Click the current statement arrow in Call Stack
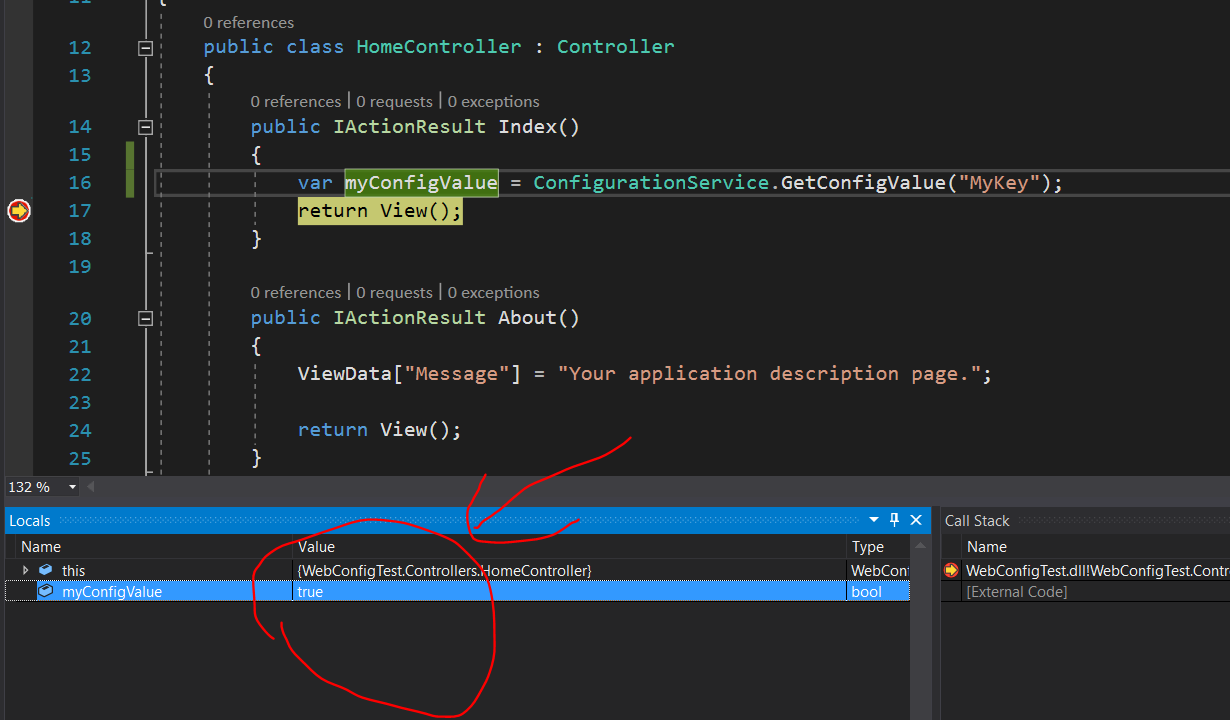 point(949,570)
